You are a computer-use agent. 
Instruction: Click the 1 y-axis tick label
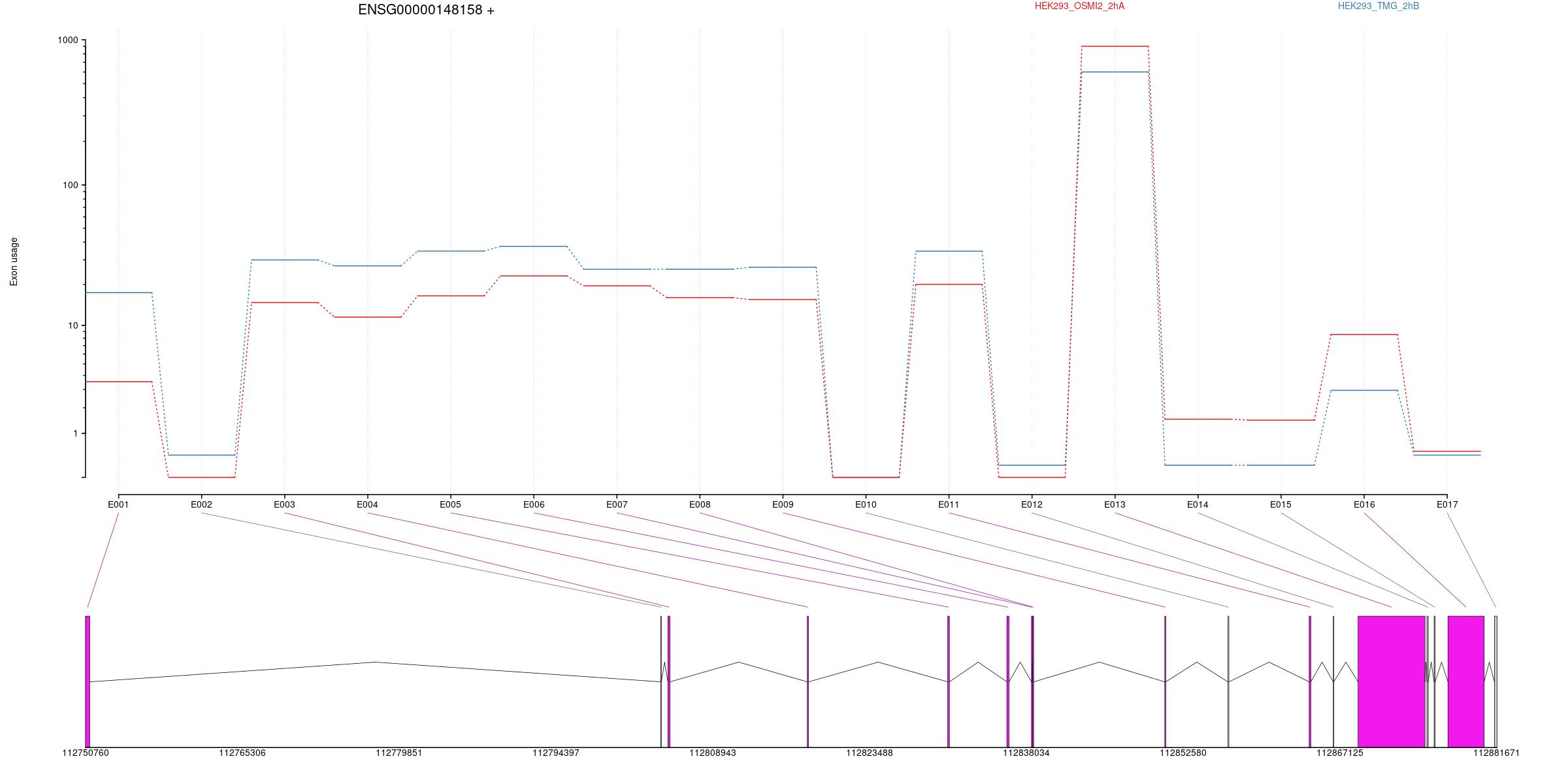(75, 433)
